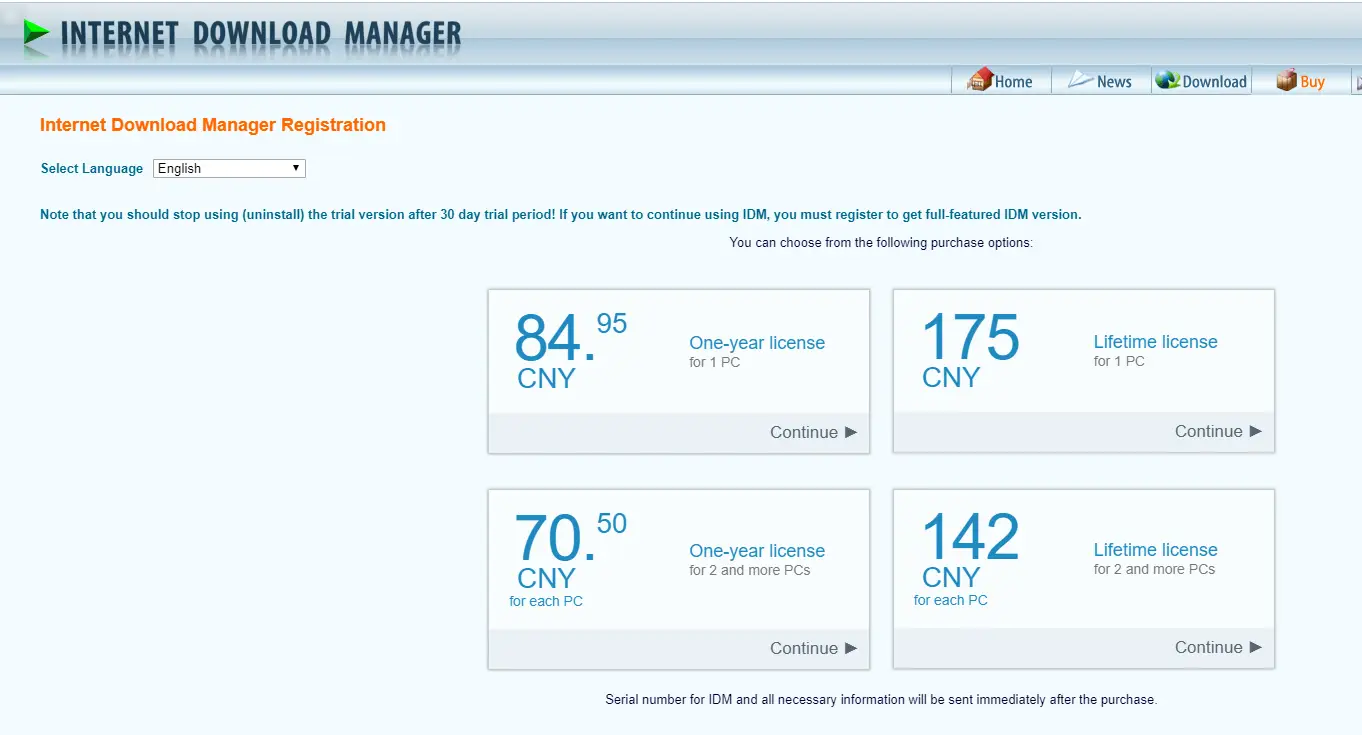Click "Lifetime license" title for 1 PC
Viewport: 1362px width, 735px height.
(1155, 342)
